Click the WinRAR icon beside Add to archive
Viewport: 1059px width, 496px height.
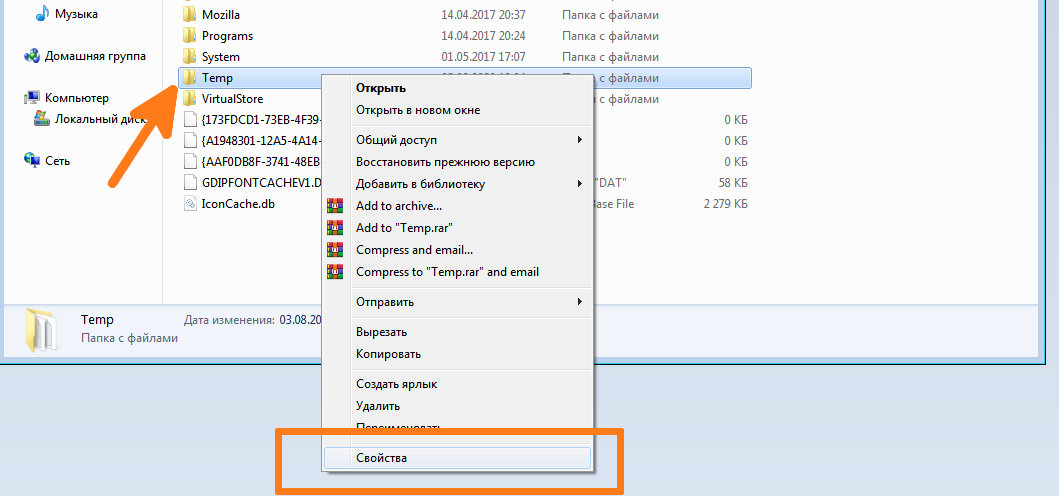[334, 205]
